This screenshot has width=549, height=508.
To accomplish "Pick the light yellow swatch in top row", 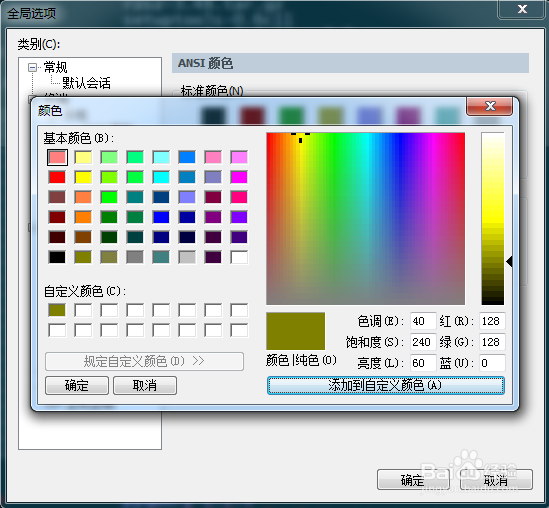I will tap(83, 157).
